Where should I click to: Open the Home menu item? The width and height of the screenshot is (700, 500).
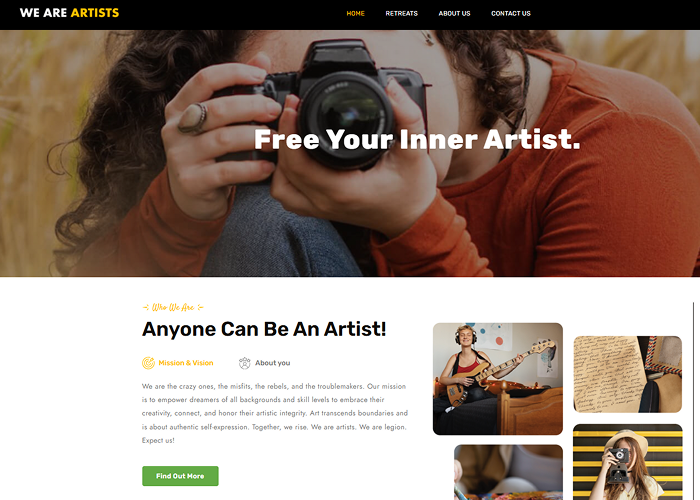[355, 13]
